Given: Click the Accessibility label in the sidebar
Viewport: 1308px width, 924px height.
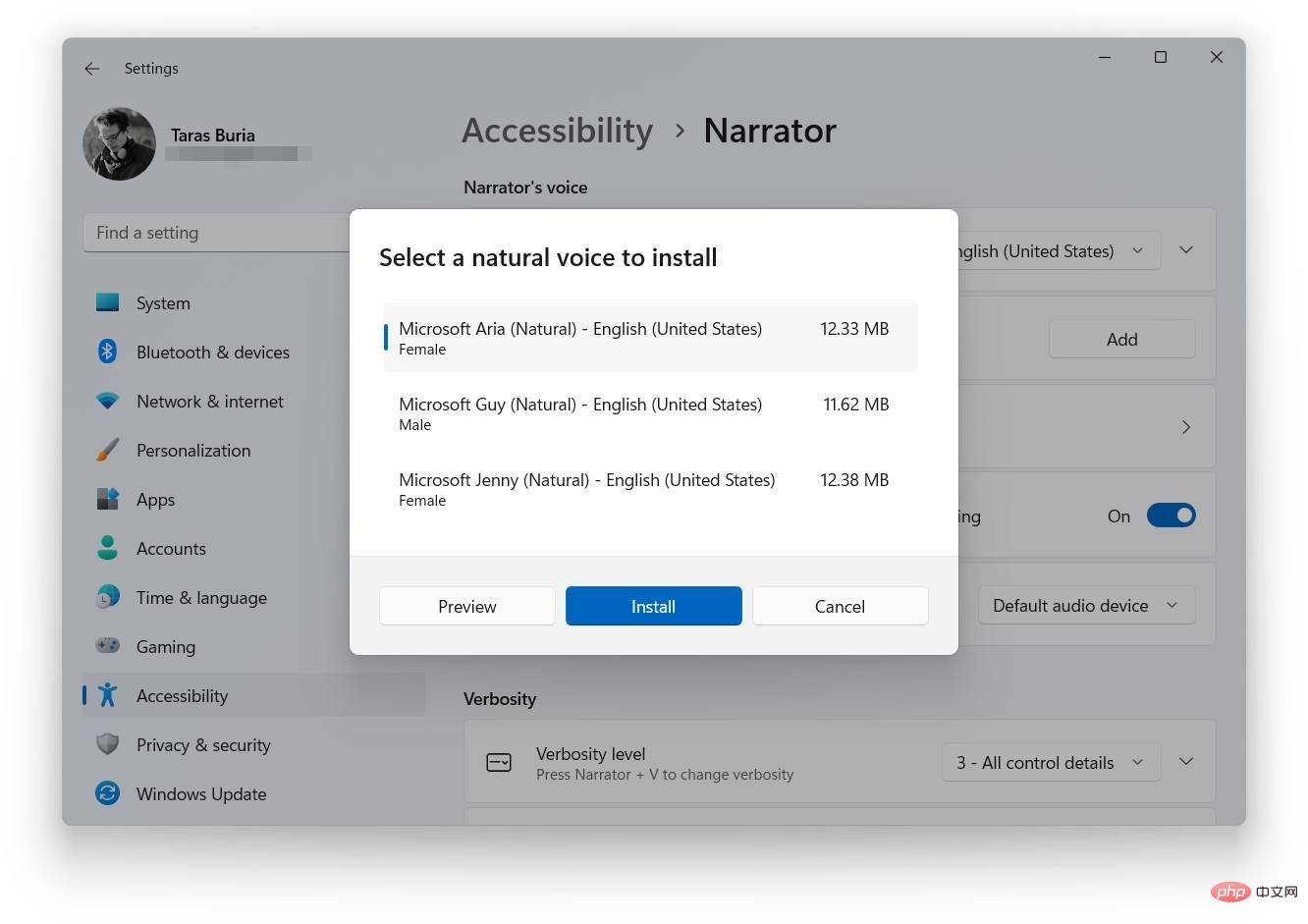Looking at the screenshot, I should tap(183, 696).
